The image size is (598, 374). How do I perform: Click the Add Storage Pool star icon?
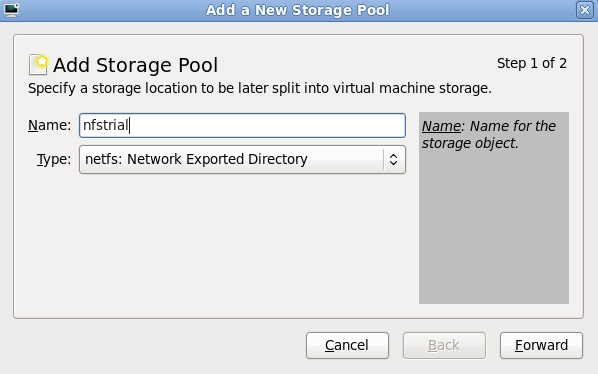point(39,64)
